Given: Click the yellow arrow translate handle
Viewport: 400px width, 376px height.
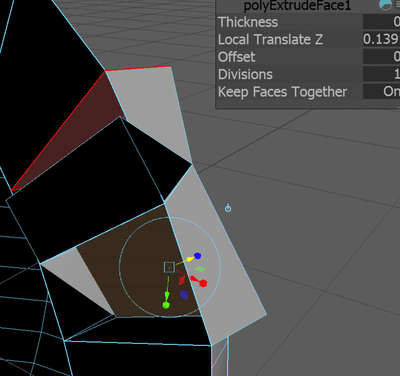Looking at the screenshot, I should point(190,259).
